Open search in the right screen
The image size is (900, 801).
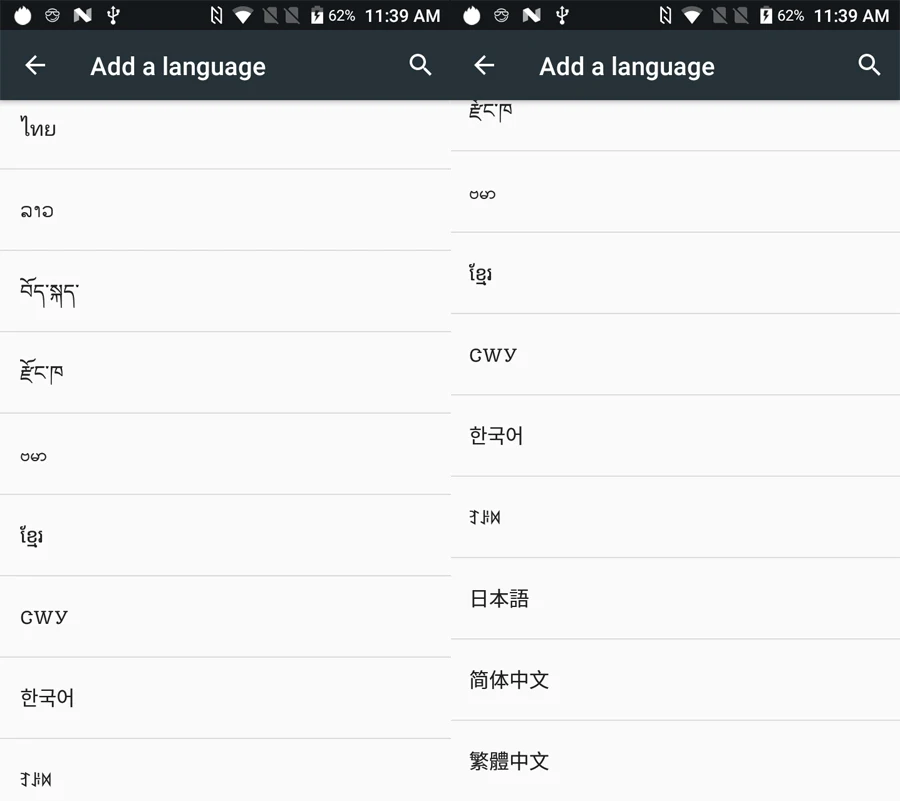[869, 65]
